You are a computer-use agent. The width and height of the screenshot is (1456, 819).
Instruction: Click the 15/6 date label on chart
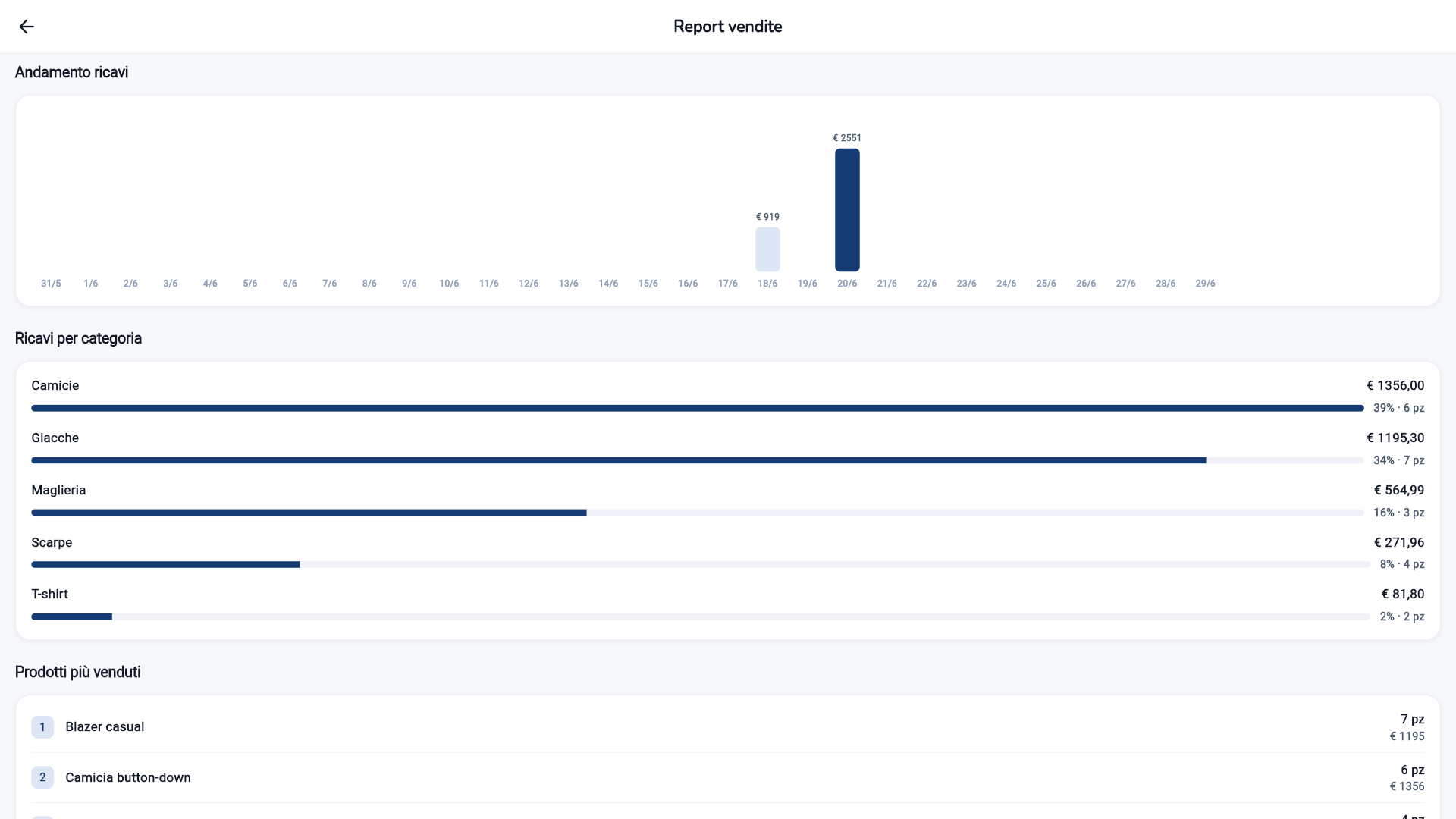648,284
